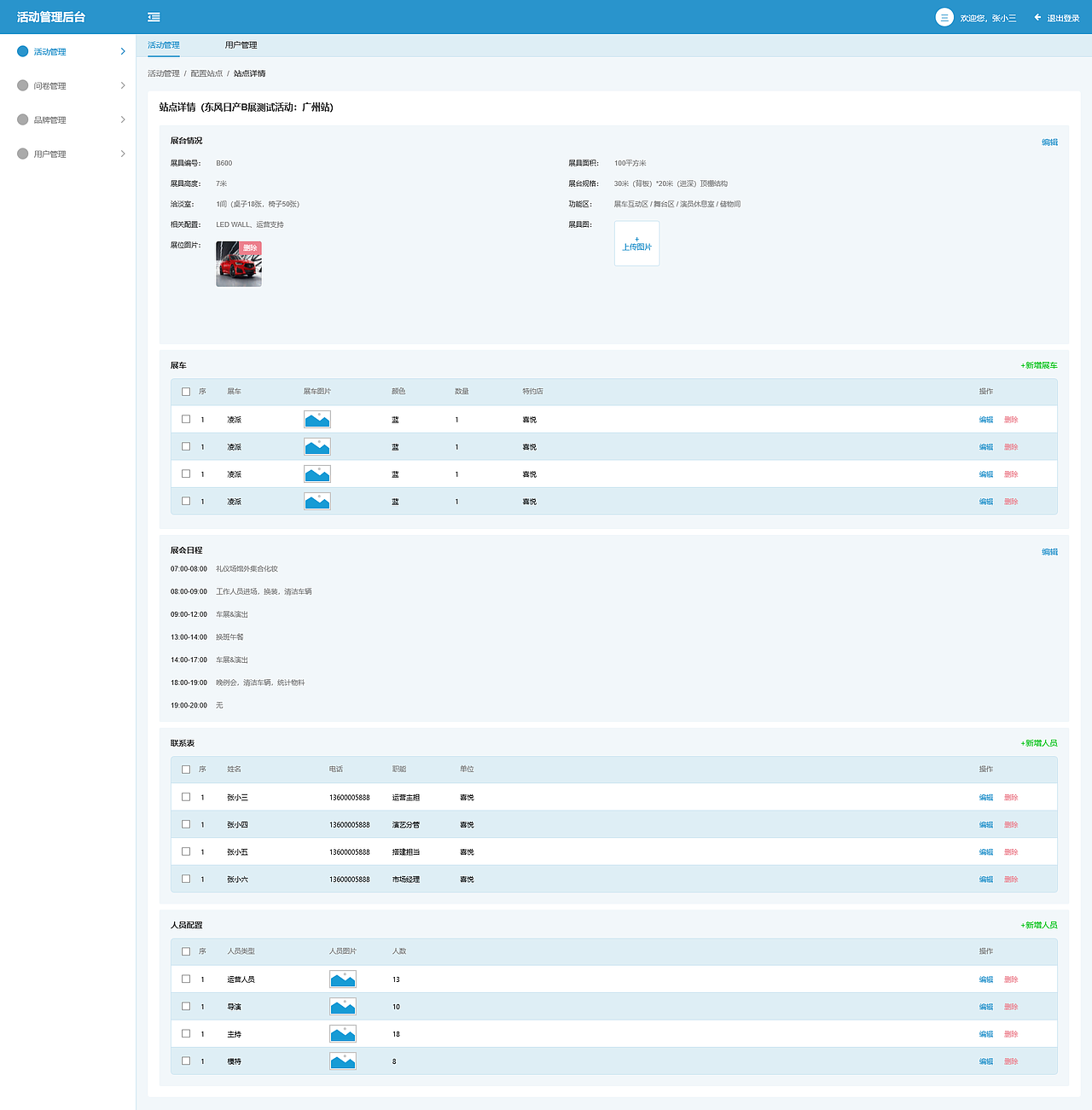Edit the 展台情况 section
1092x1110 pixels.
(x=1049, y=142)
